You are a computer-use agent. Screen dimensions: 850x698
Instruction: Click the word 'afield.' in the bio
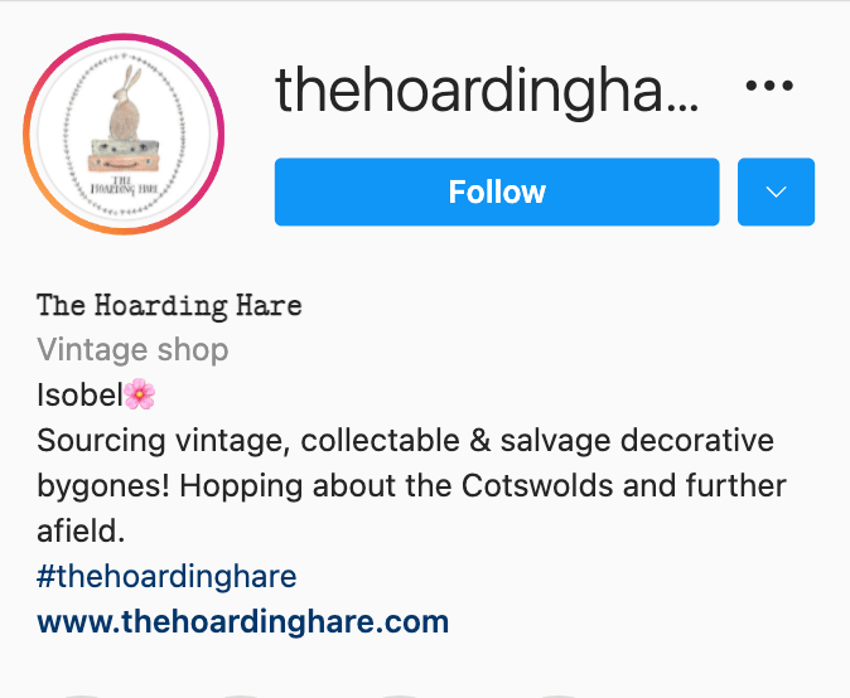81,531
